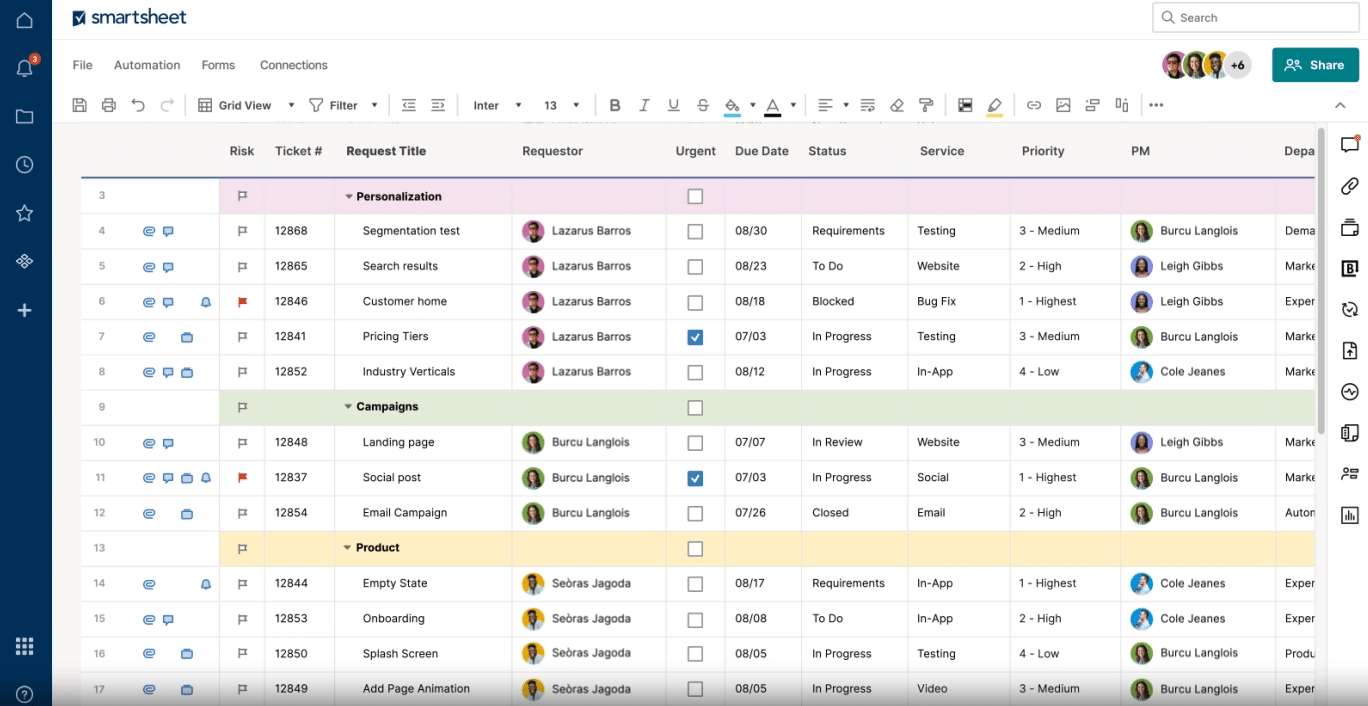This screenshot has height=706, width=1368.
Task: Click the Undo arrow
Action: coord(138,105)
